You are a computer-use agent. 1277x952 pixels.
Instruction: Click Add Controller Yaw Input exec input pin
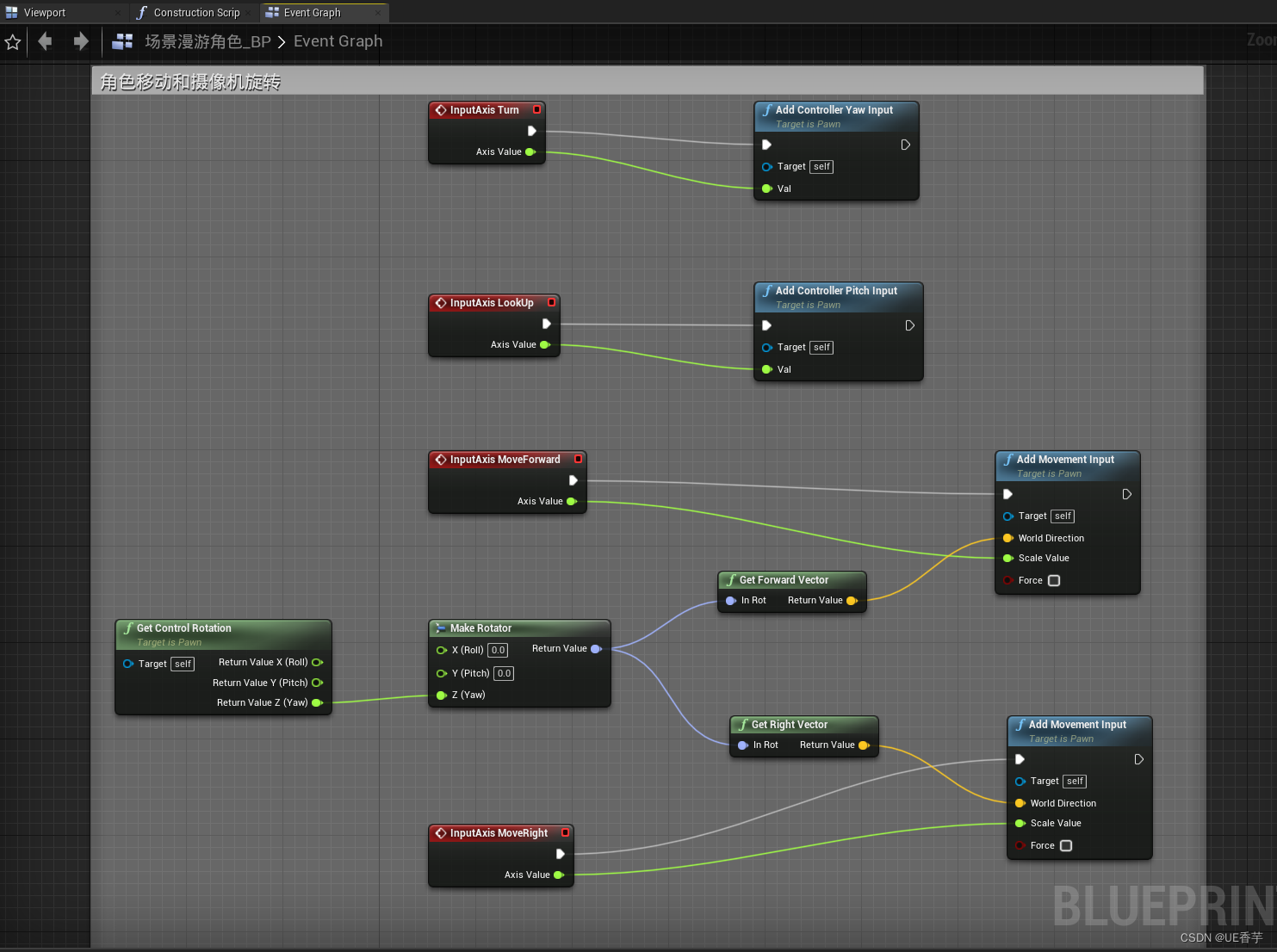click(x=767, y=145)
